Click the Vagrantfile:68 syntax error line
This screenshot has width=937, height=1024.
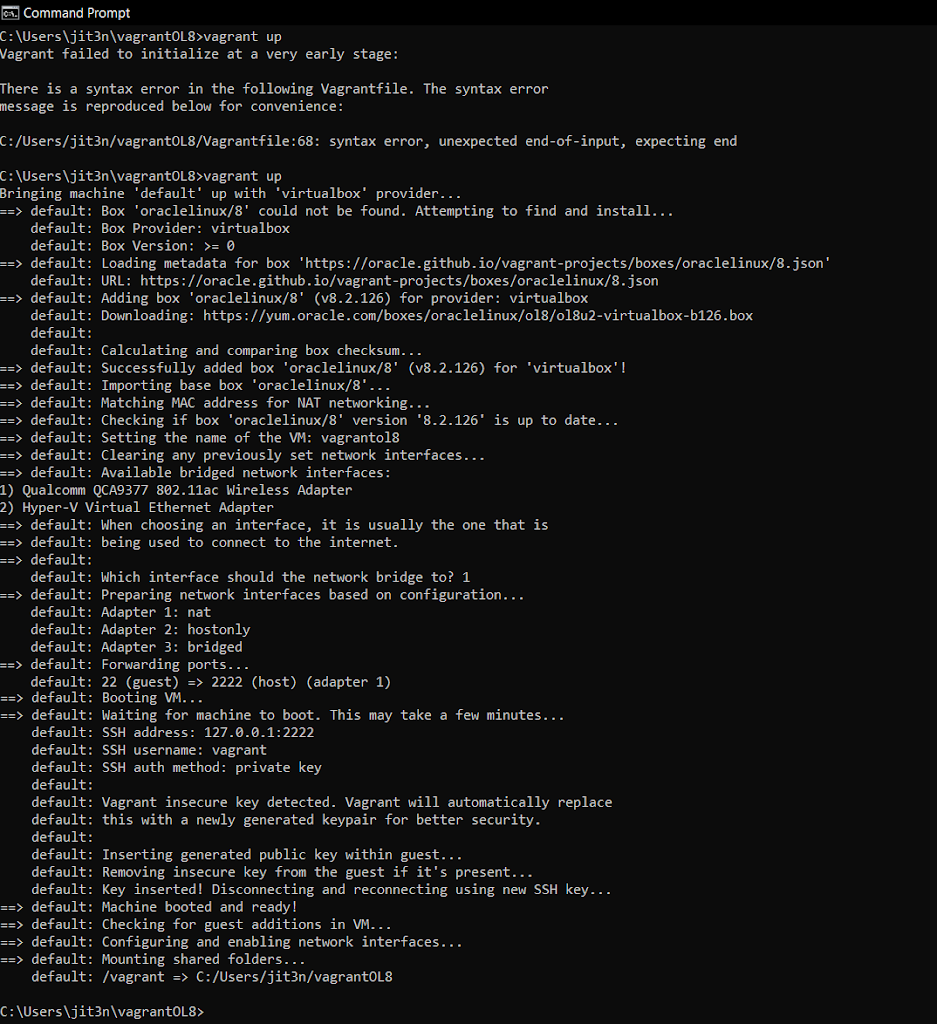click(368, 142)
